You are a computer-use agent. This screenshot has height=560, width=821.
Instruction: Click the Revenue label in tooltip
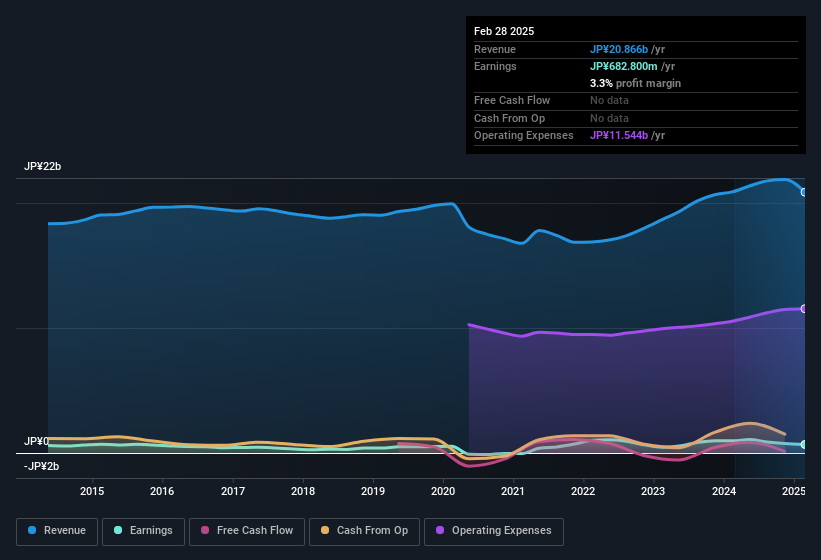pyautogui.click(x=495, y=49)
